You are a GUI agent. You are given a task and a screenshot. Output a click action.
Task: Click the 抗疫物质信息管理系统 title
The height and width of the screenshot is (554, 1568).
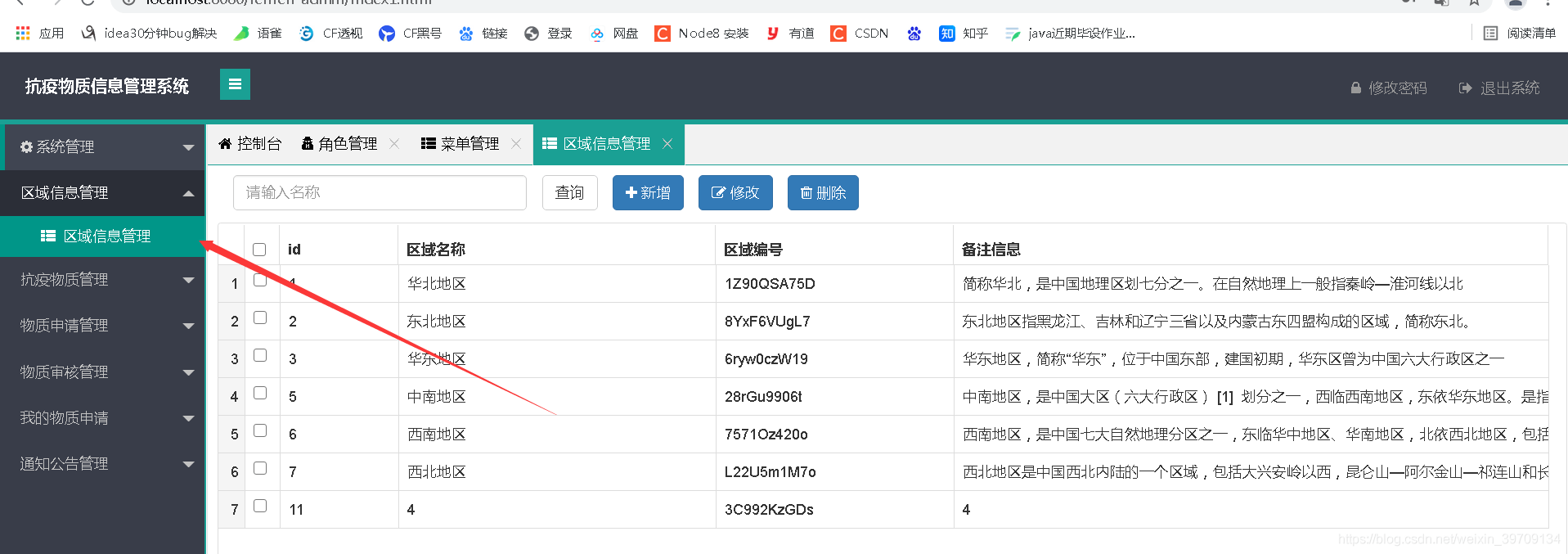pyautogui.click(x=107, y=87)
